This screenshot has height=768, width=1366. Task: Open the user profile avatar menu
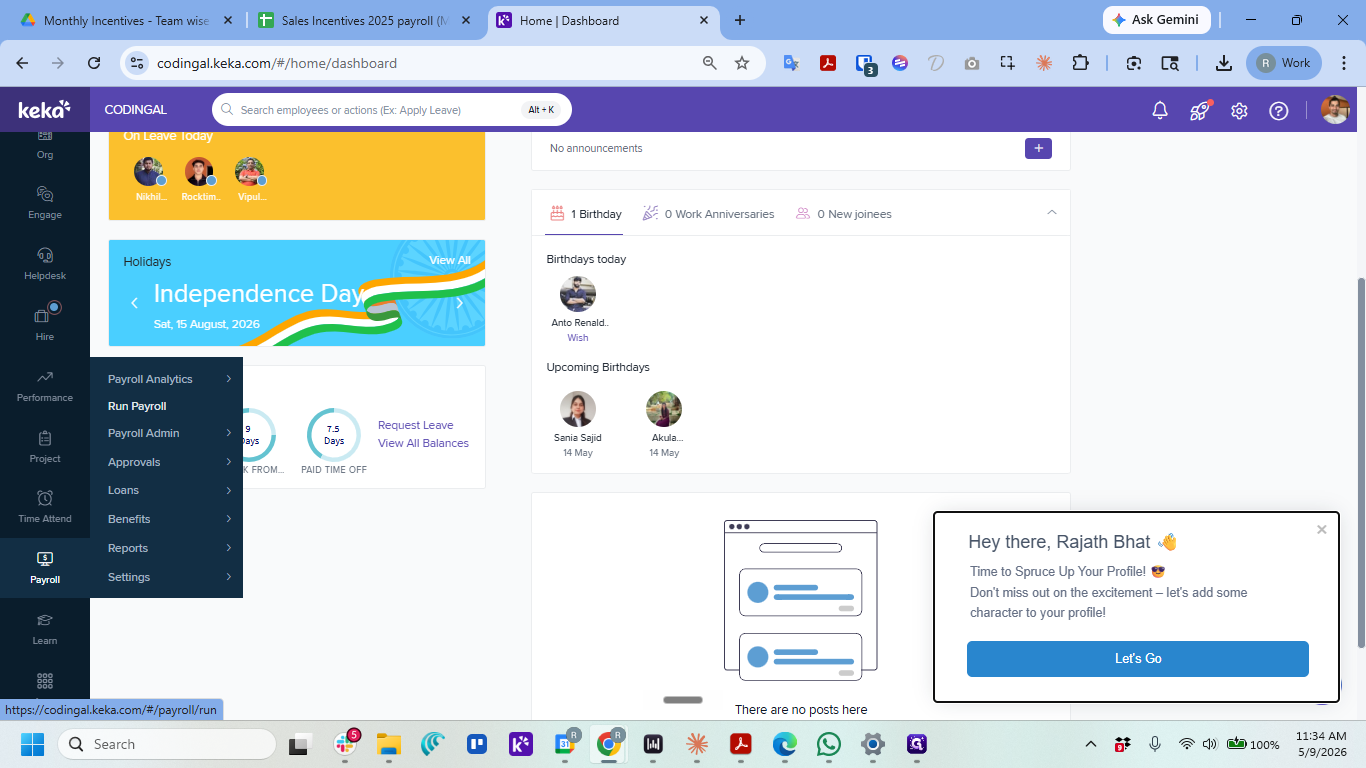pyautogui.click(x=1335, y=110)
